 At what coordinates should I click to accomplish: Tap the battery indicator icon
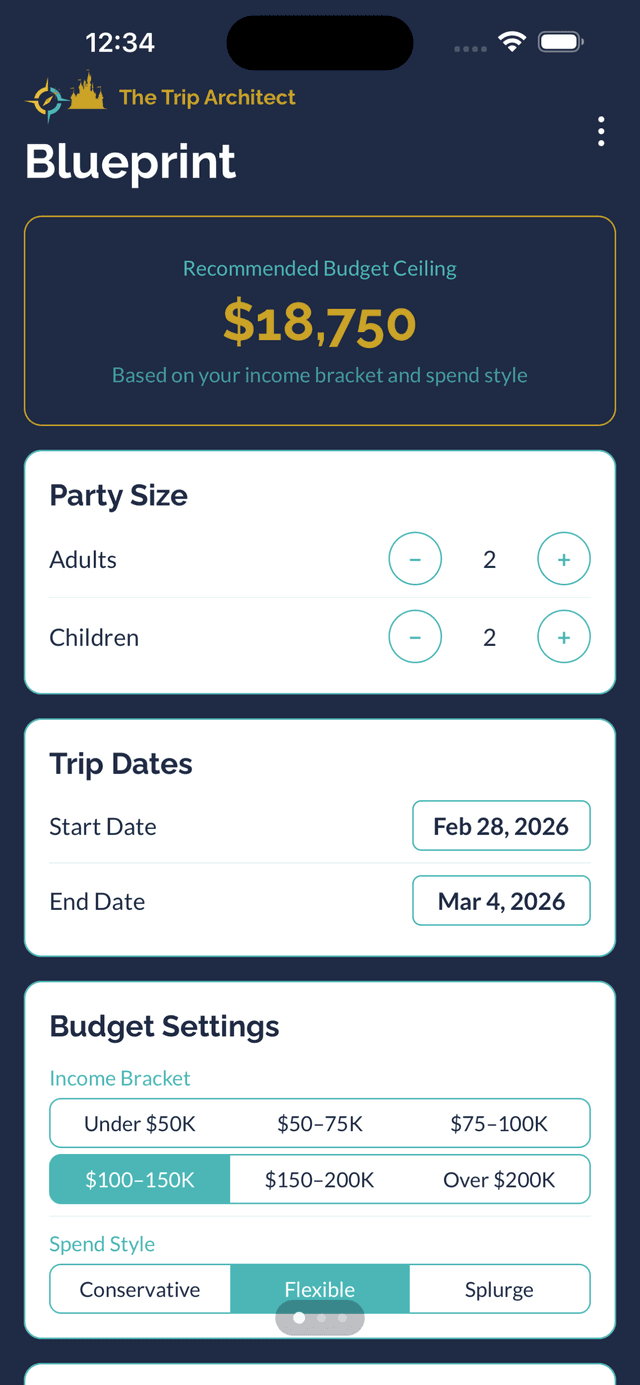pyautogui.click(x=560, y=41)
